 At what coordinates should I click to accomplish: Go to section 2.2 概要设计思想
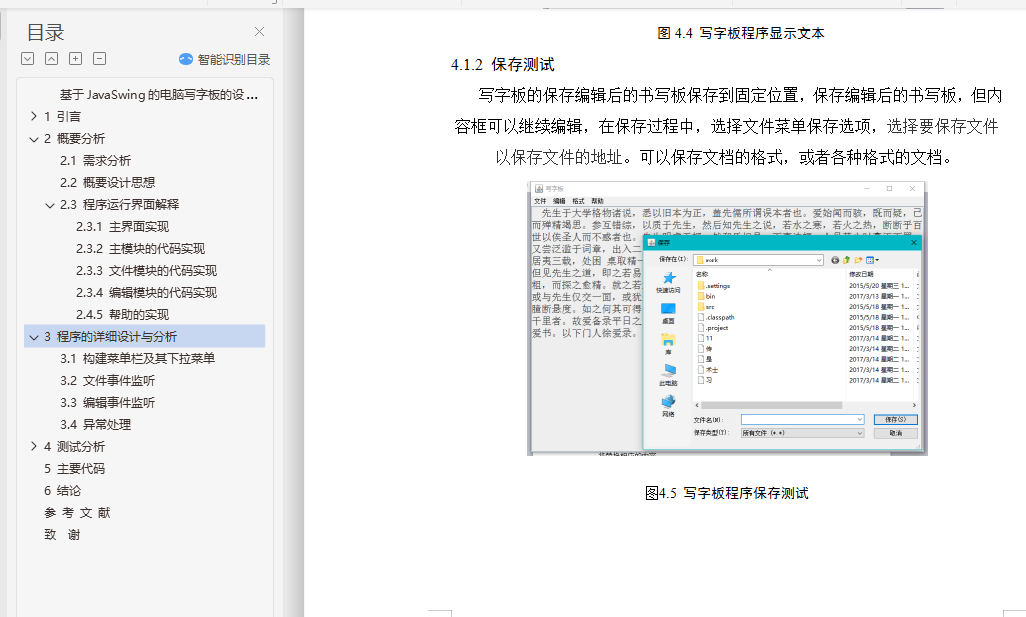(x=107, y=183)
